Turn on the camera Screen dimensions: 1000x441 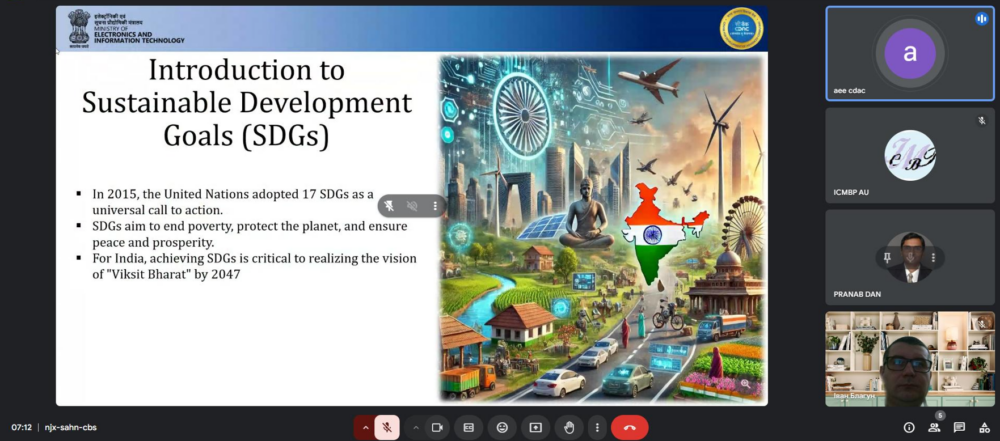pos(437,427)
